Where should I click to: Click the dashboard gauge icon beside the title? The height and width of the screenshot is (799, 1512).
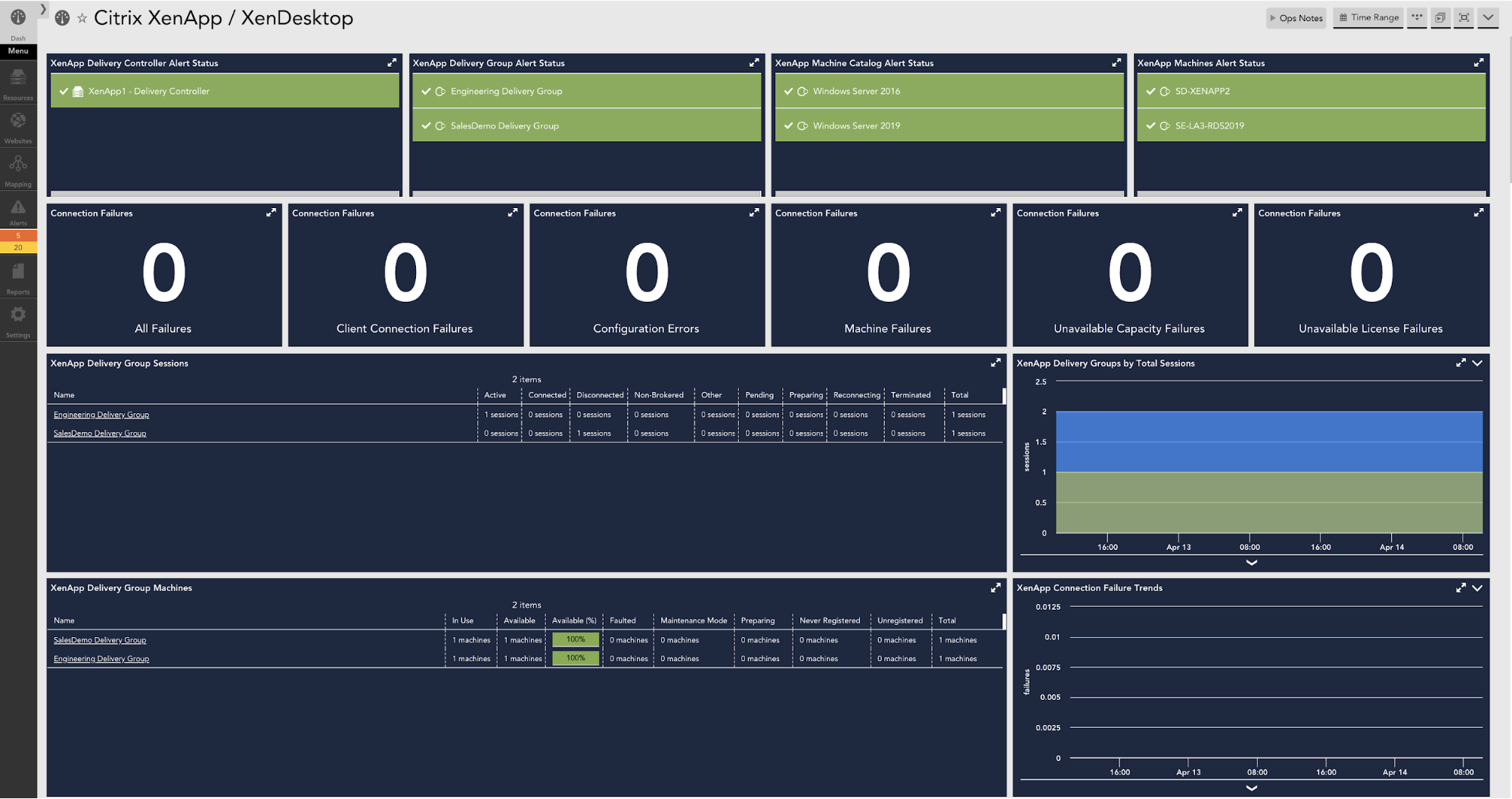63,17
